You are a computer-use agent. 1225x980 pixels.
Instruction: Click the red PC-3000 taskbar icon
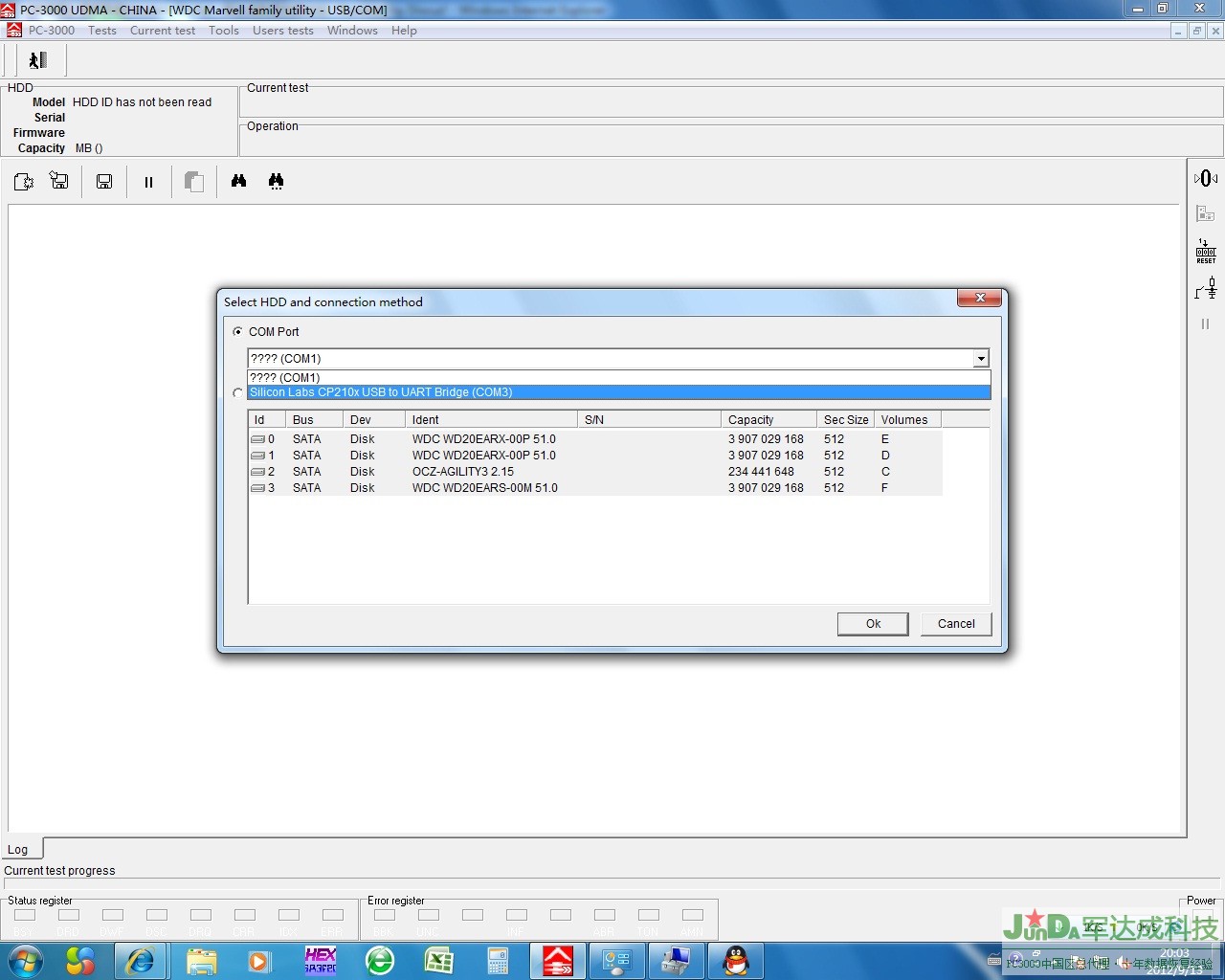(x=558, y=961)
